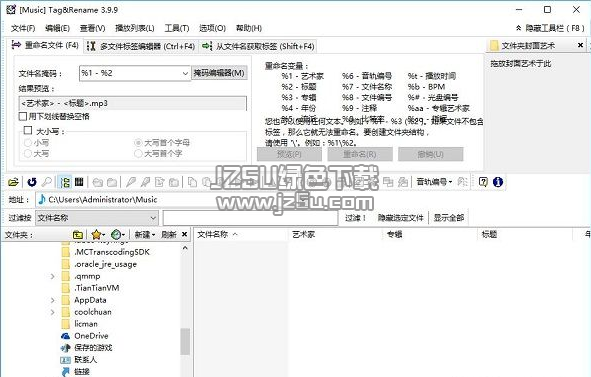Screen dimensions: 591x377
Task: Click the up-one-folder icon in folder panel
Action: (x=78, y=234)
